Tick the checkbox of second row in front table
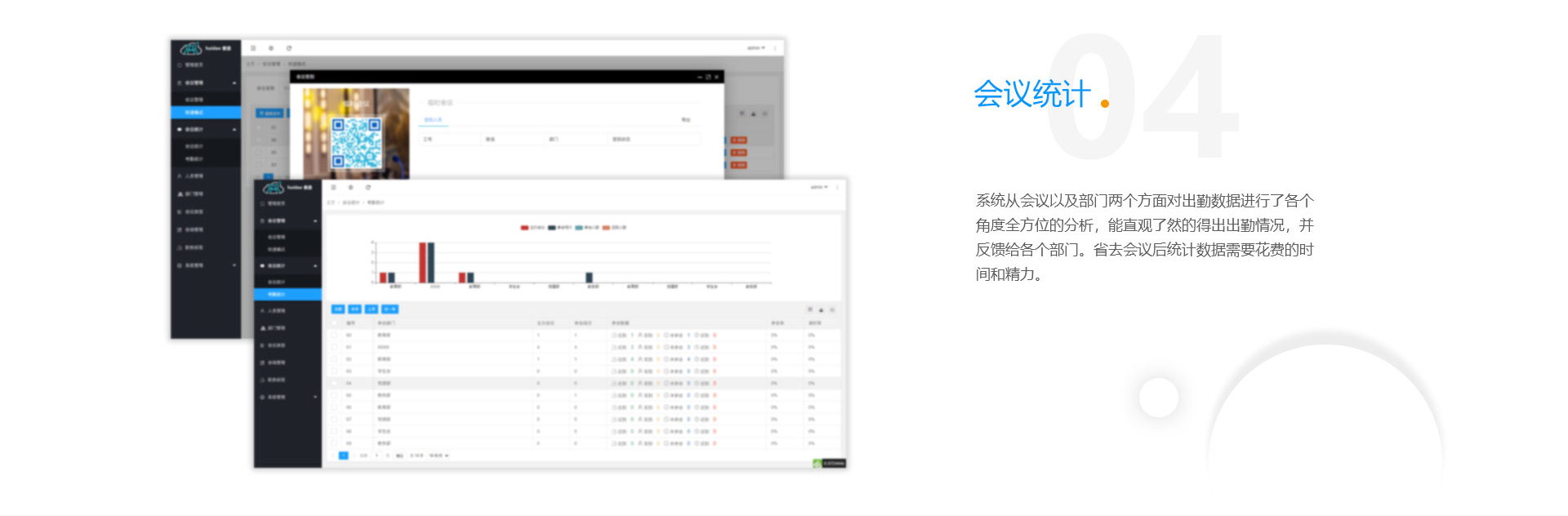The height and width of the screenshot is (516, 1568). [x=333, y=347]
